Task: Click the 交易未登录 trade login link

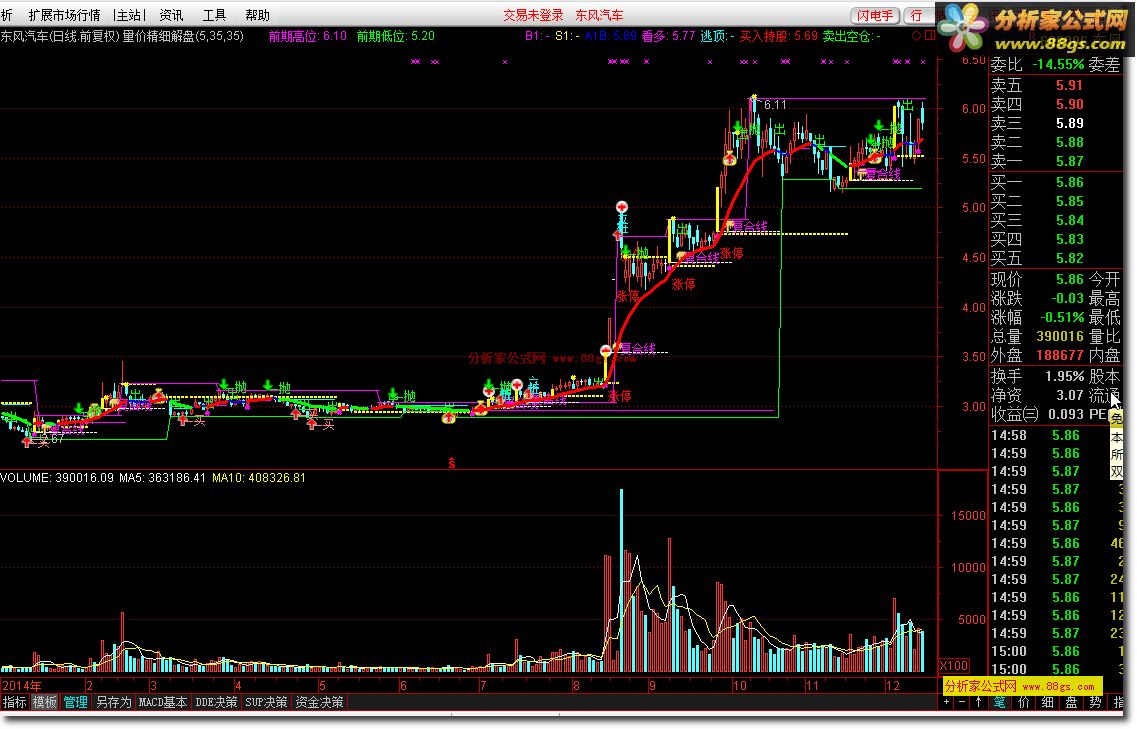Action: click(x=533, y=15)
